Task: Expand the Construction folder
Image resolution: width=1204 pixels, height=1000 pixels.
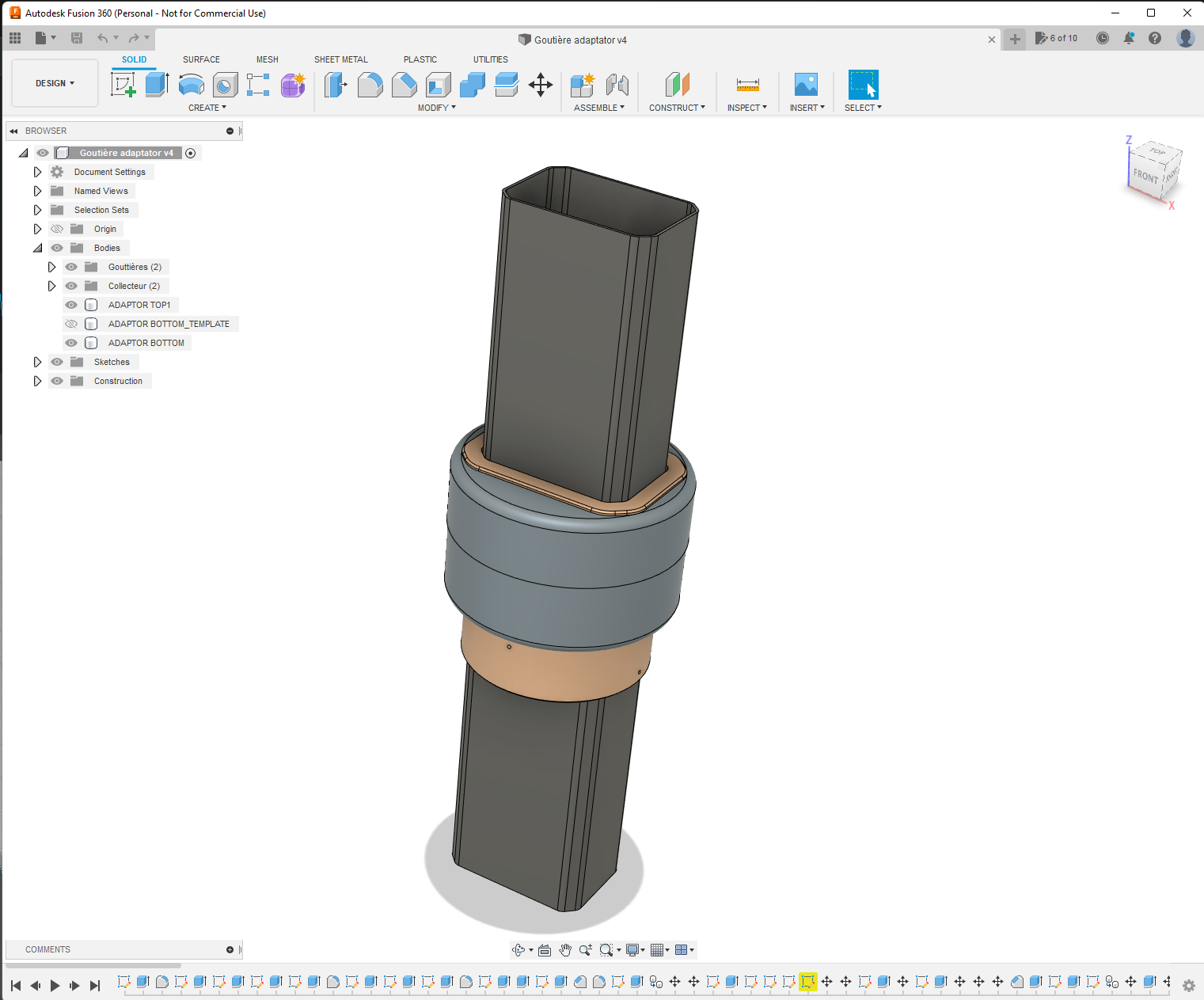Action: (37, 381)
